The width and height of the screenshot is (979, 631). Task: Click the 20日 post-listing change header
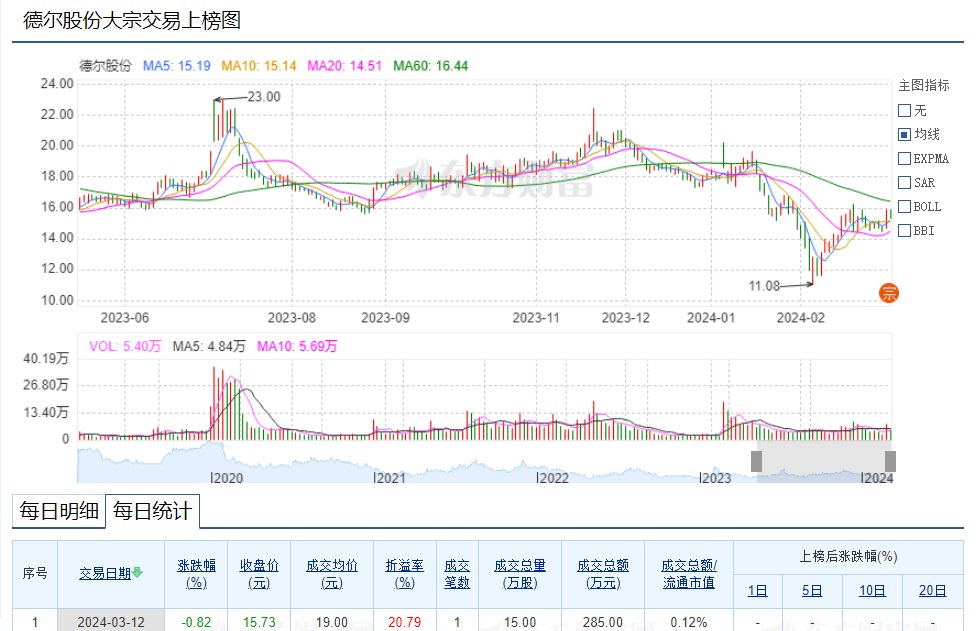pos(932,590)
